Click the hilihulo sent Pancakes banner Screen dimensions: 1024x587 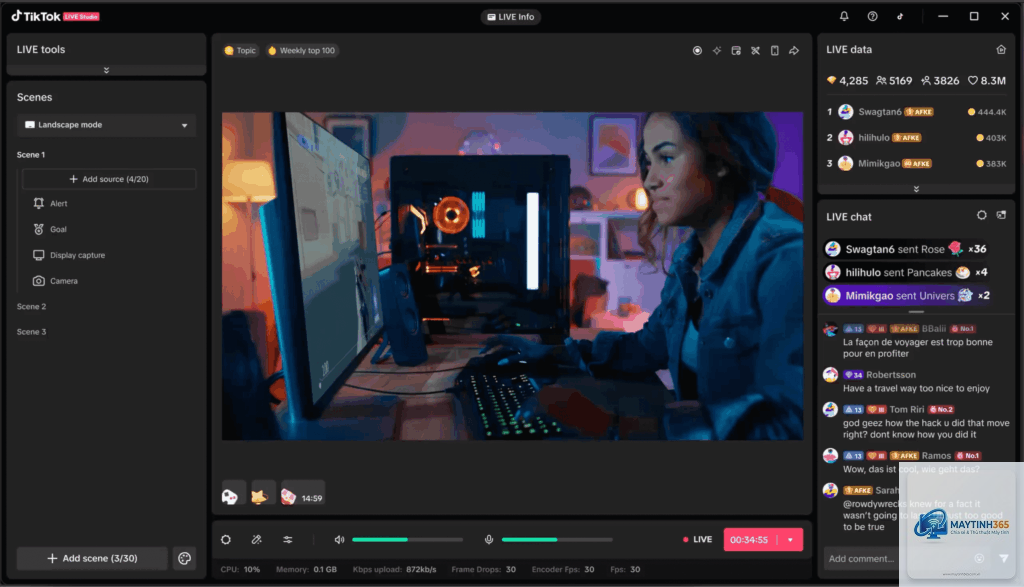[906, 272]
